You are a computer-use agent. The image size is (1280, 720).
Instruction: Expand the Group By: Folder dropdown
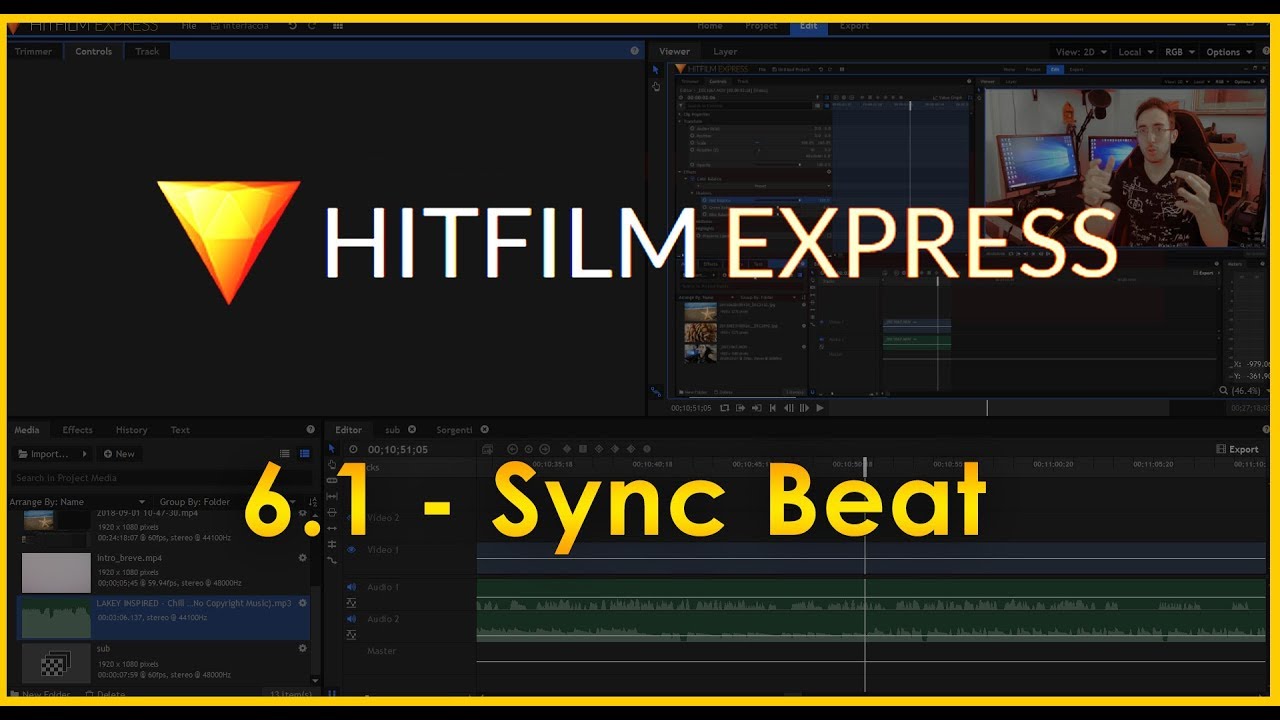(x=226, y=502)
